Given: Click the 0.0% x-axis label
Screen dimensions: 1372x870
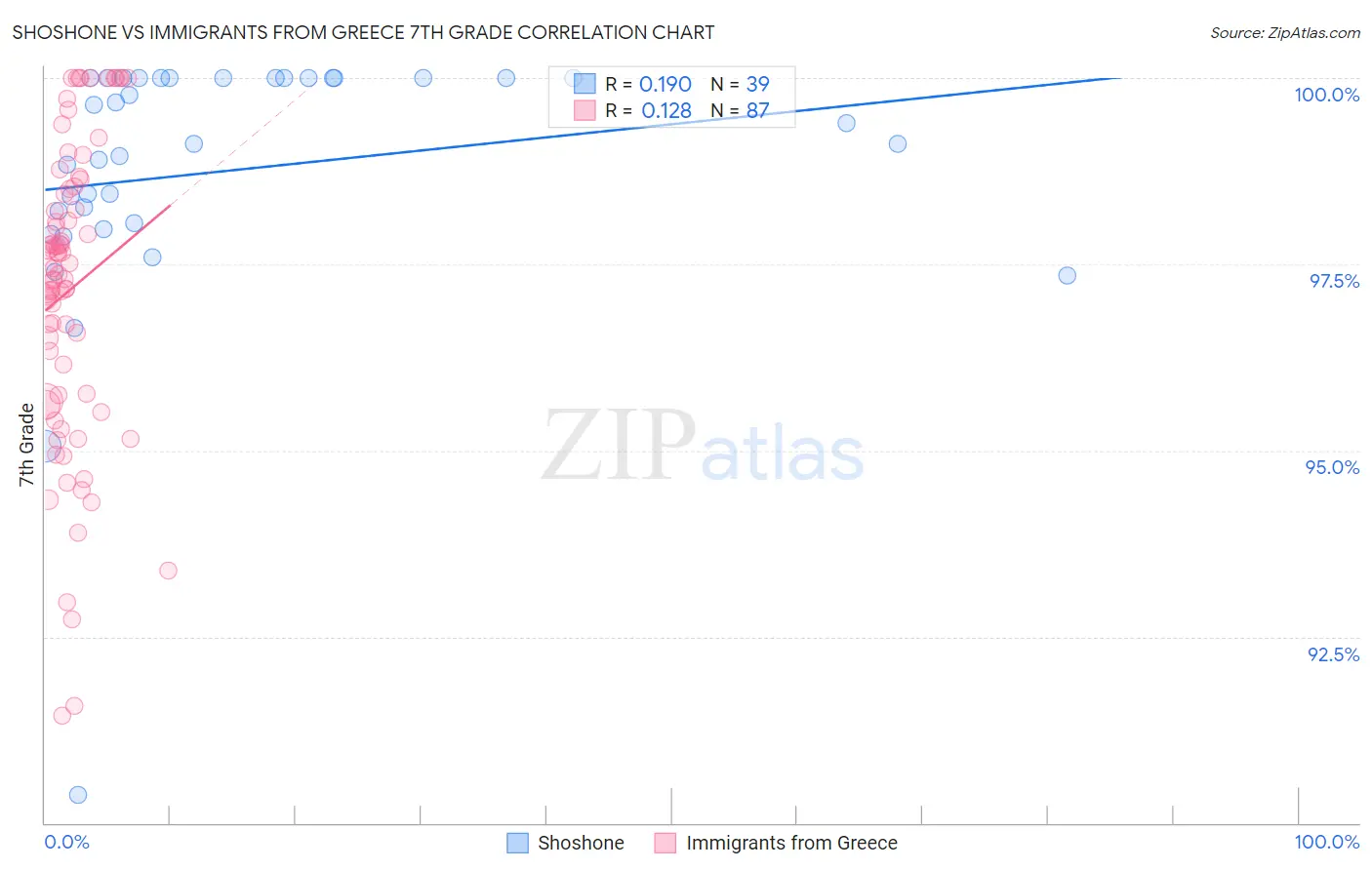Looking at the screenshot, I should click(x=66, y=842).
